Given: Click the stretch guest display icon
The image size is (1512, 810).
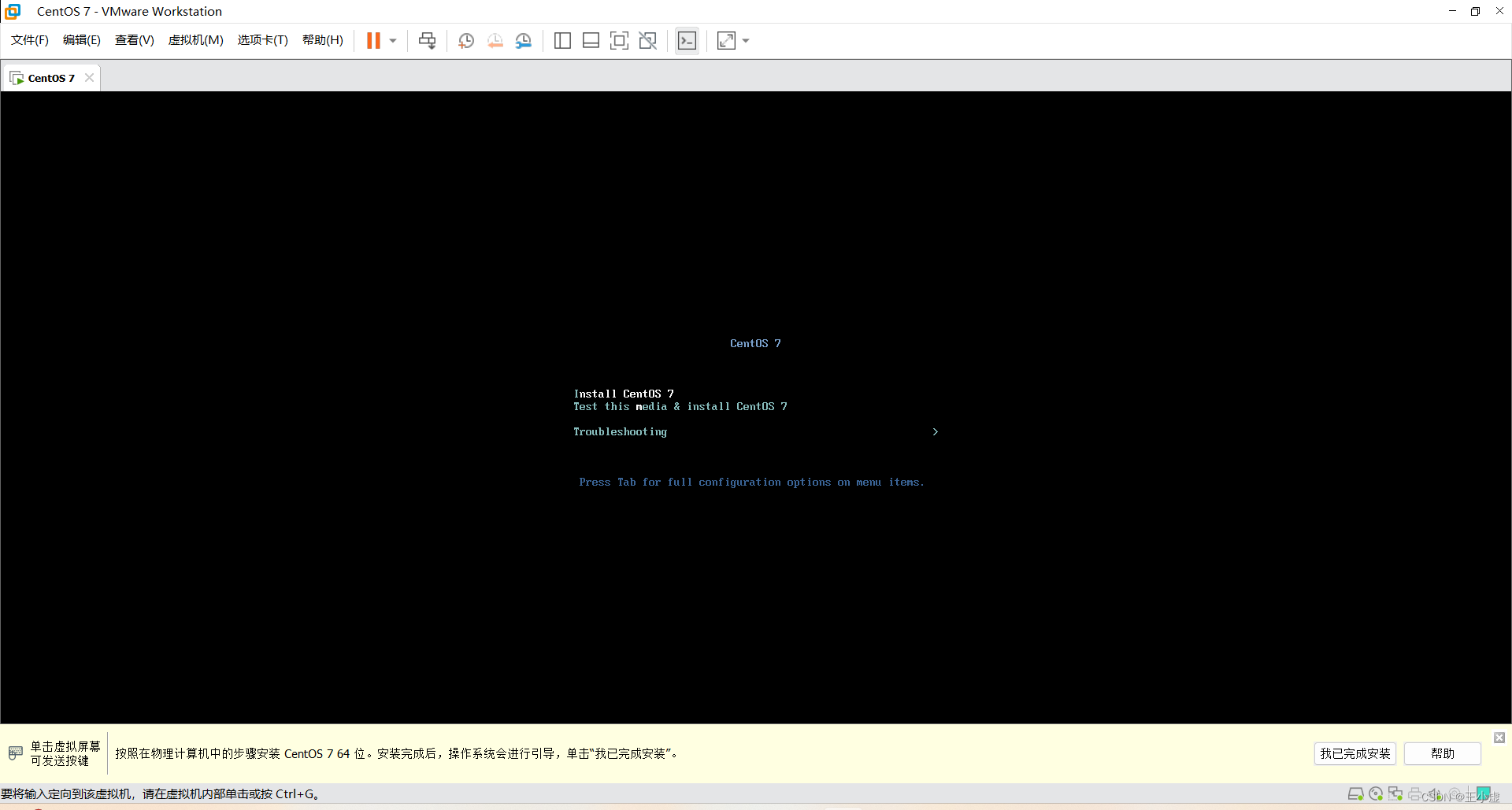Looking at the screenshot, I should (x=726, y=41).
